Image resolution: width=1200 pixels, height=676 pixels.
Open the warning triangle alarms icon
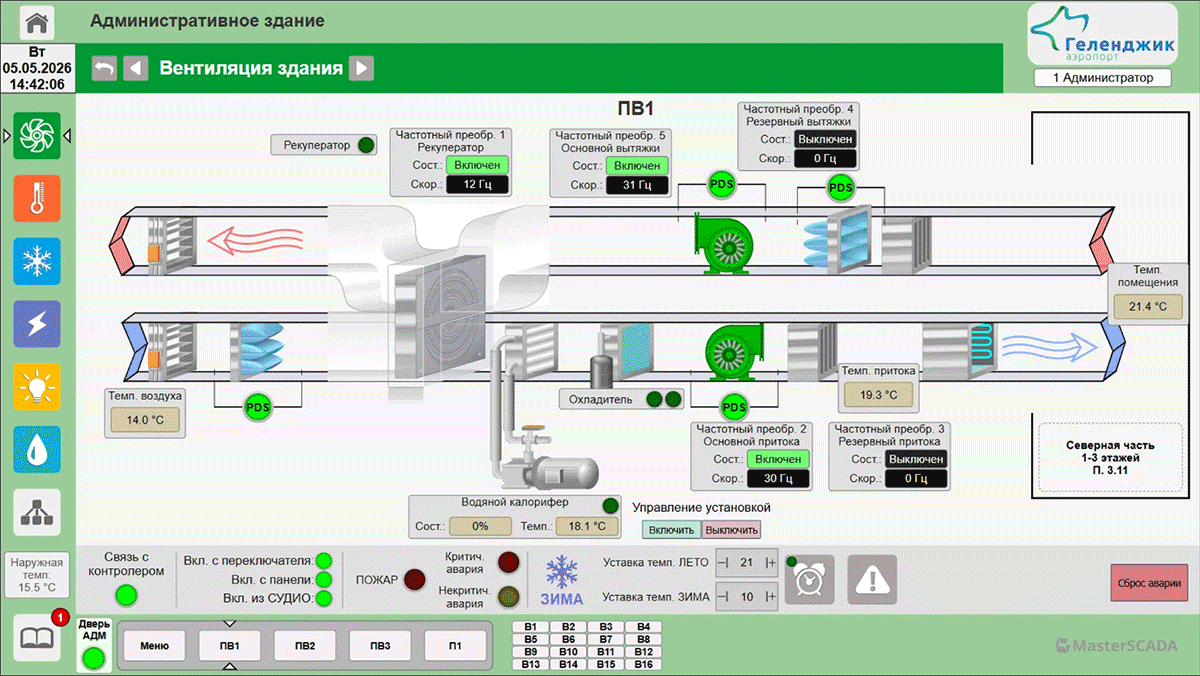pos(872,579)
